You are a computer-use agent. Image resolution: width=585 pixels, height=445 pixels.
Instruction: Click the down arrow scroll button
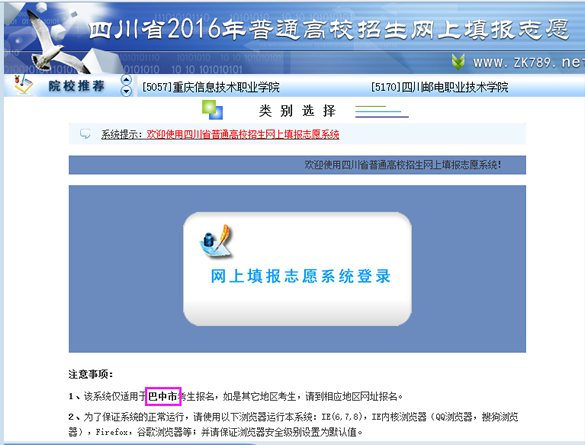pyautogui.click(x=126, y=91)
